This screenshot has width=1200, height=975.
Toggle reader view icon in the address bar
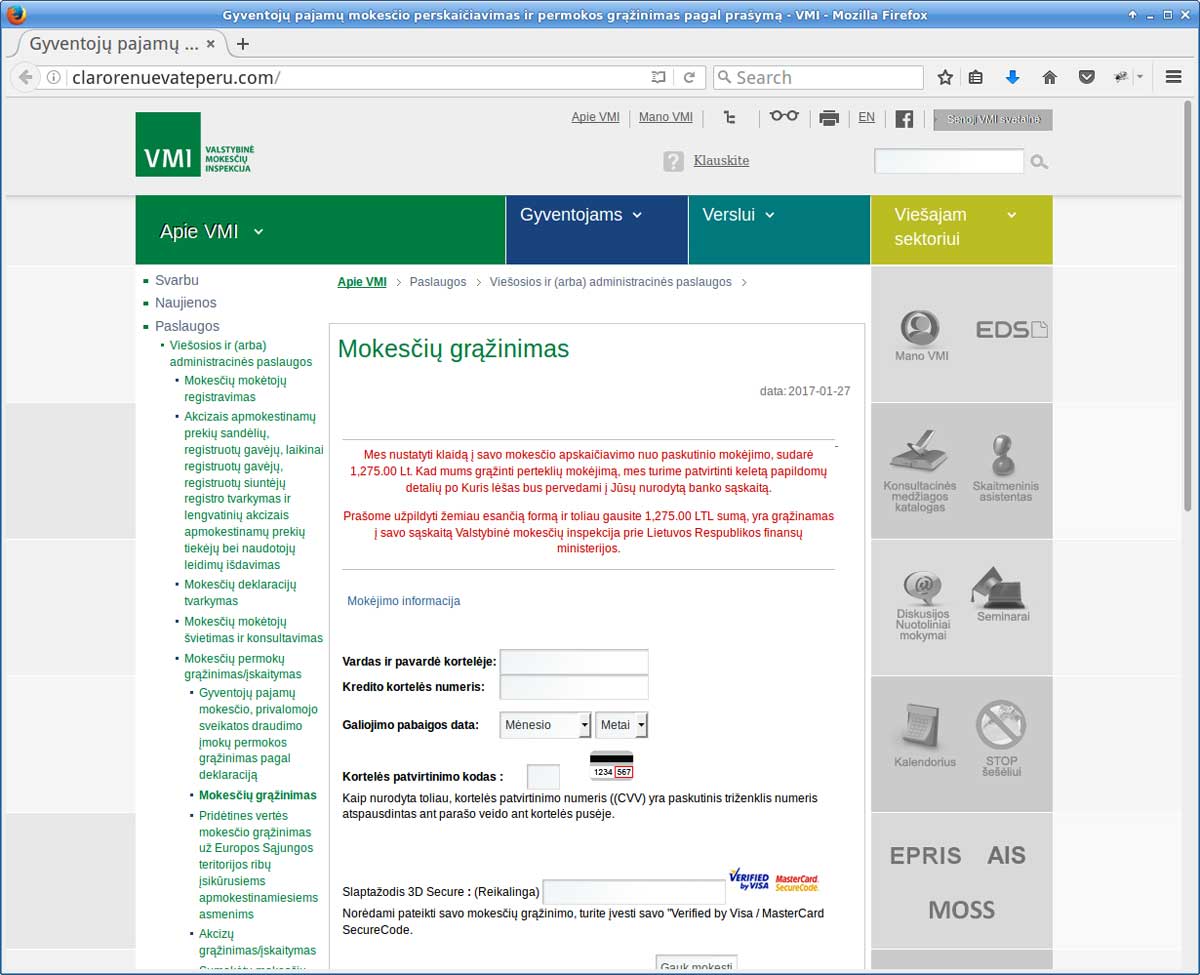tap(657, 77)
